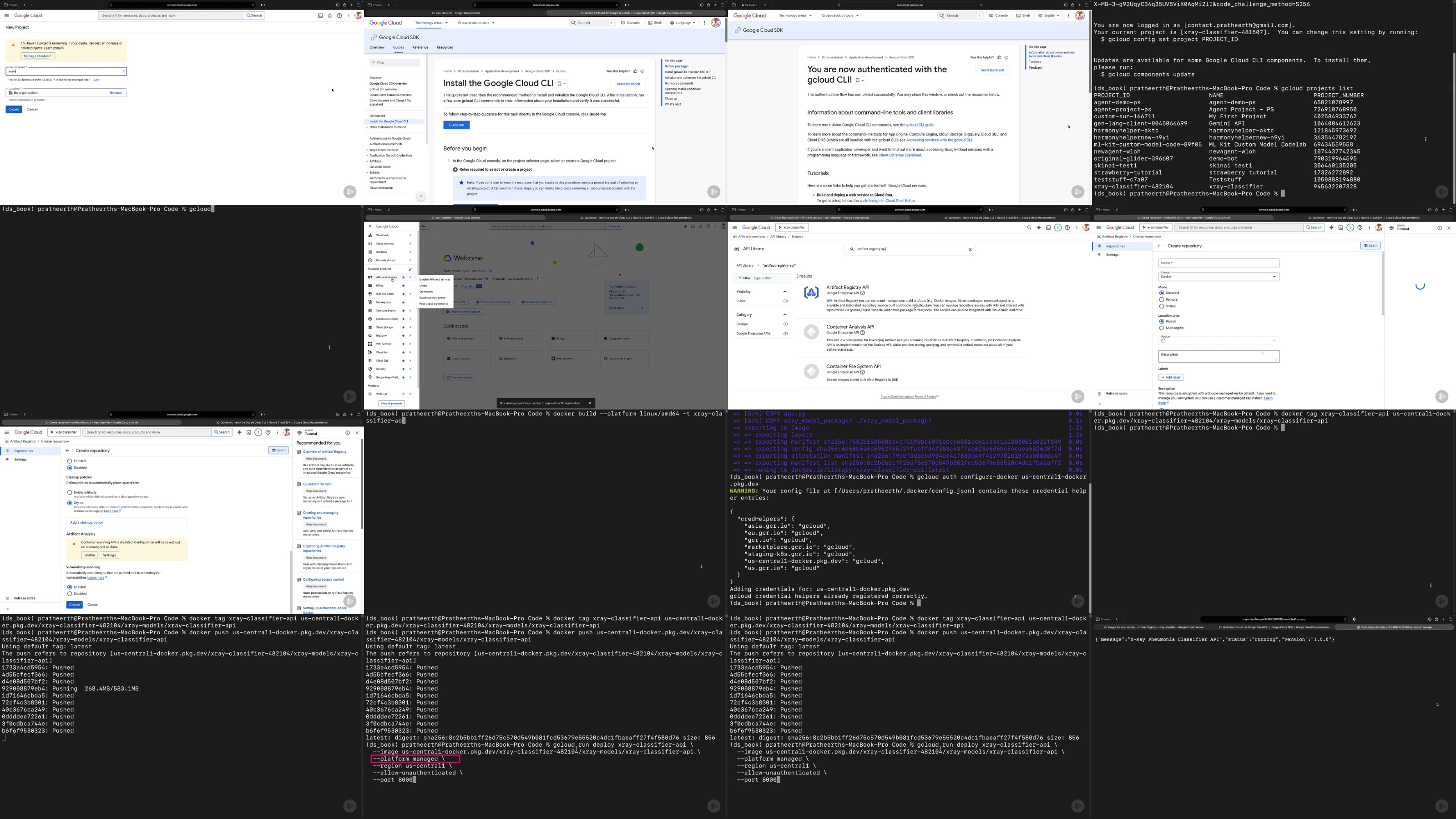Select Enabled under Vulnerability scanning
Viewport: 1456px width, 819px height.
[70, 587]
